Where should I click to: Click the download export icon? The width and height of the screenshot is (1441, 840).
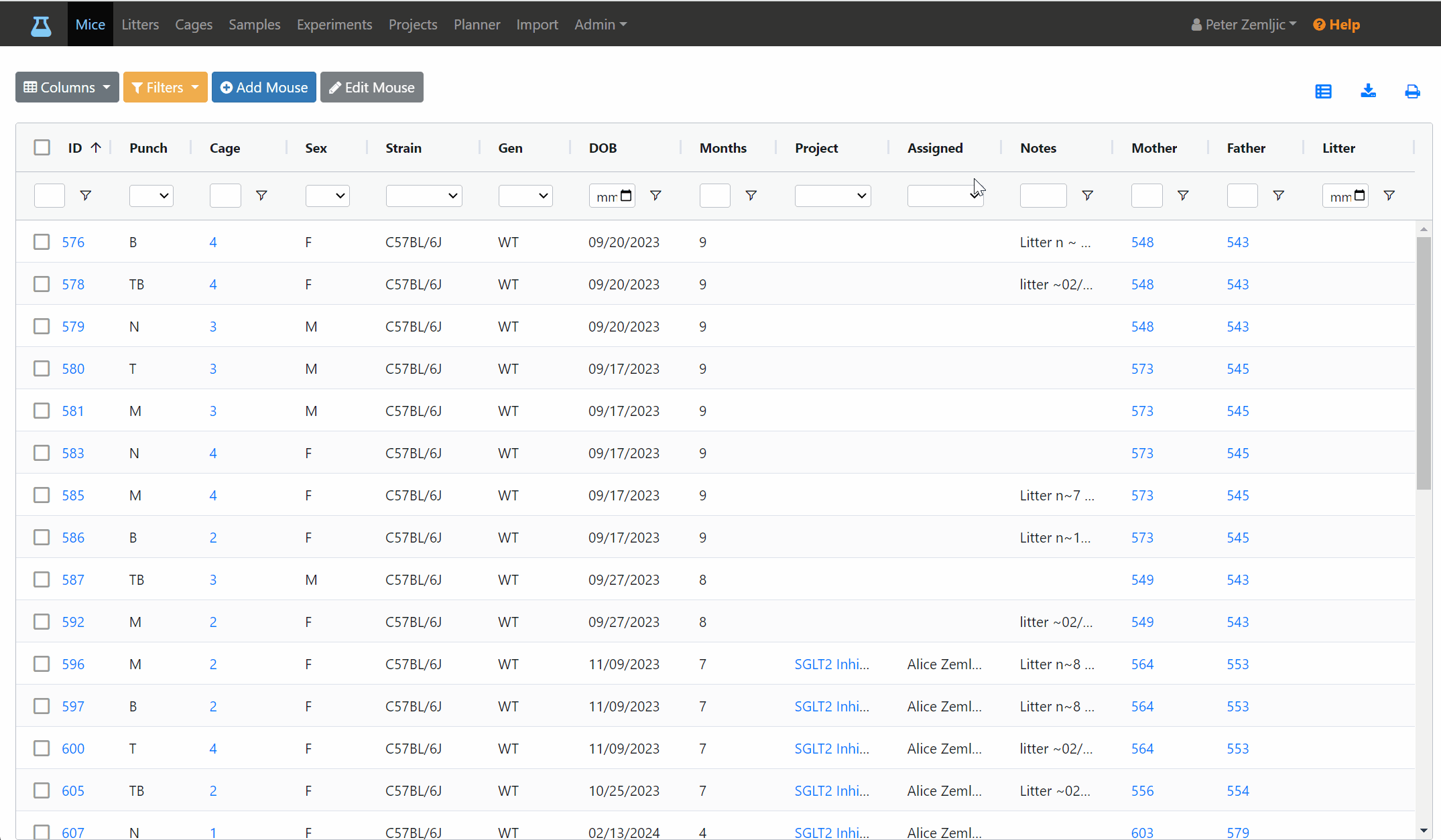pos(1368,91)
